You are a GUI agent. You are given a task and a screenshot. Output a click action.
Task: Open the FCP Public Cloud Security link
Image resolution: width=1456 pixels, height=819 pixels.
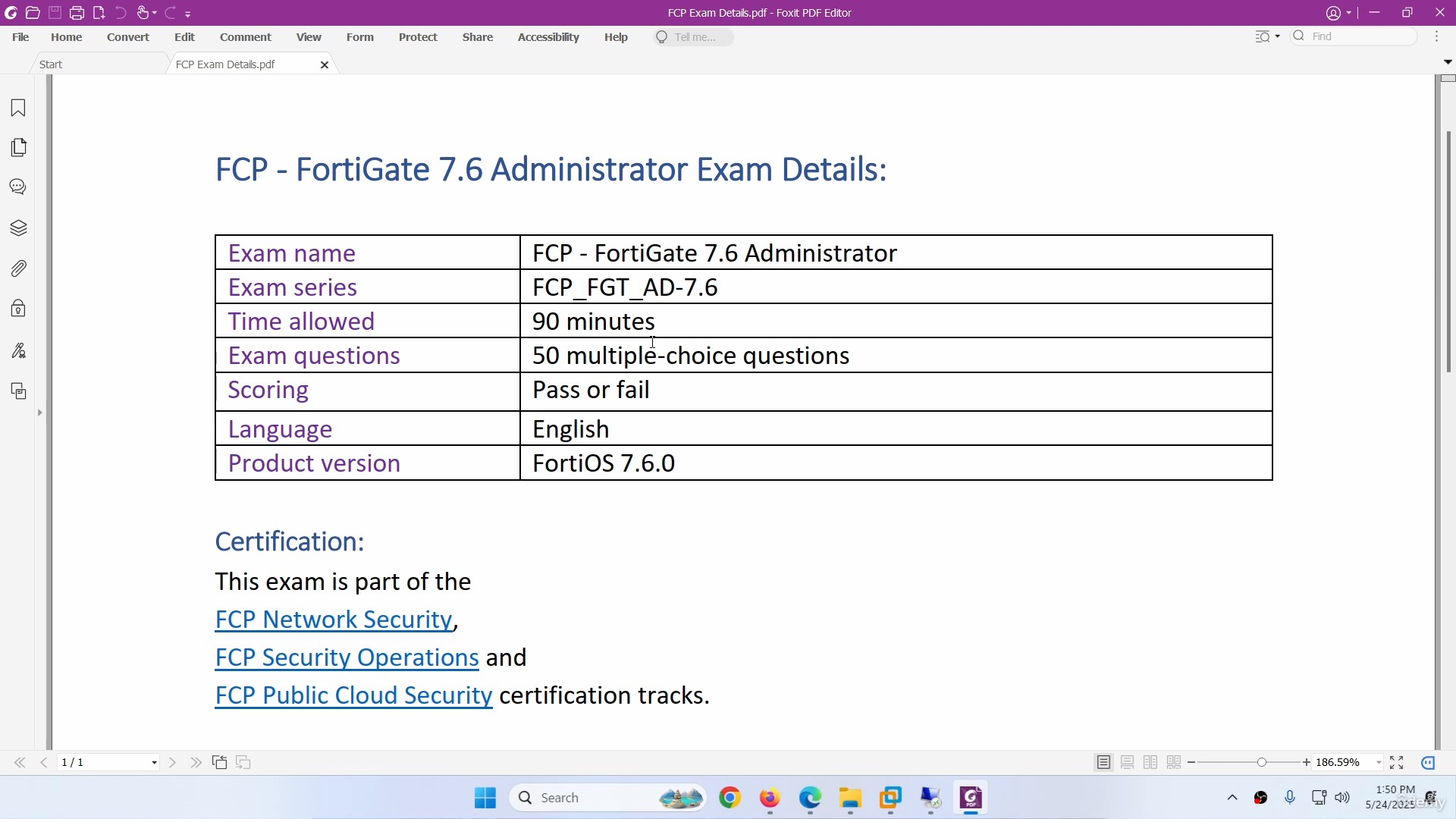[x=353, y=695]
